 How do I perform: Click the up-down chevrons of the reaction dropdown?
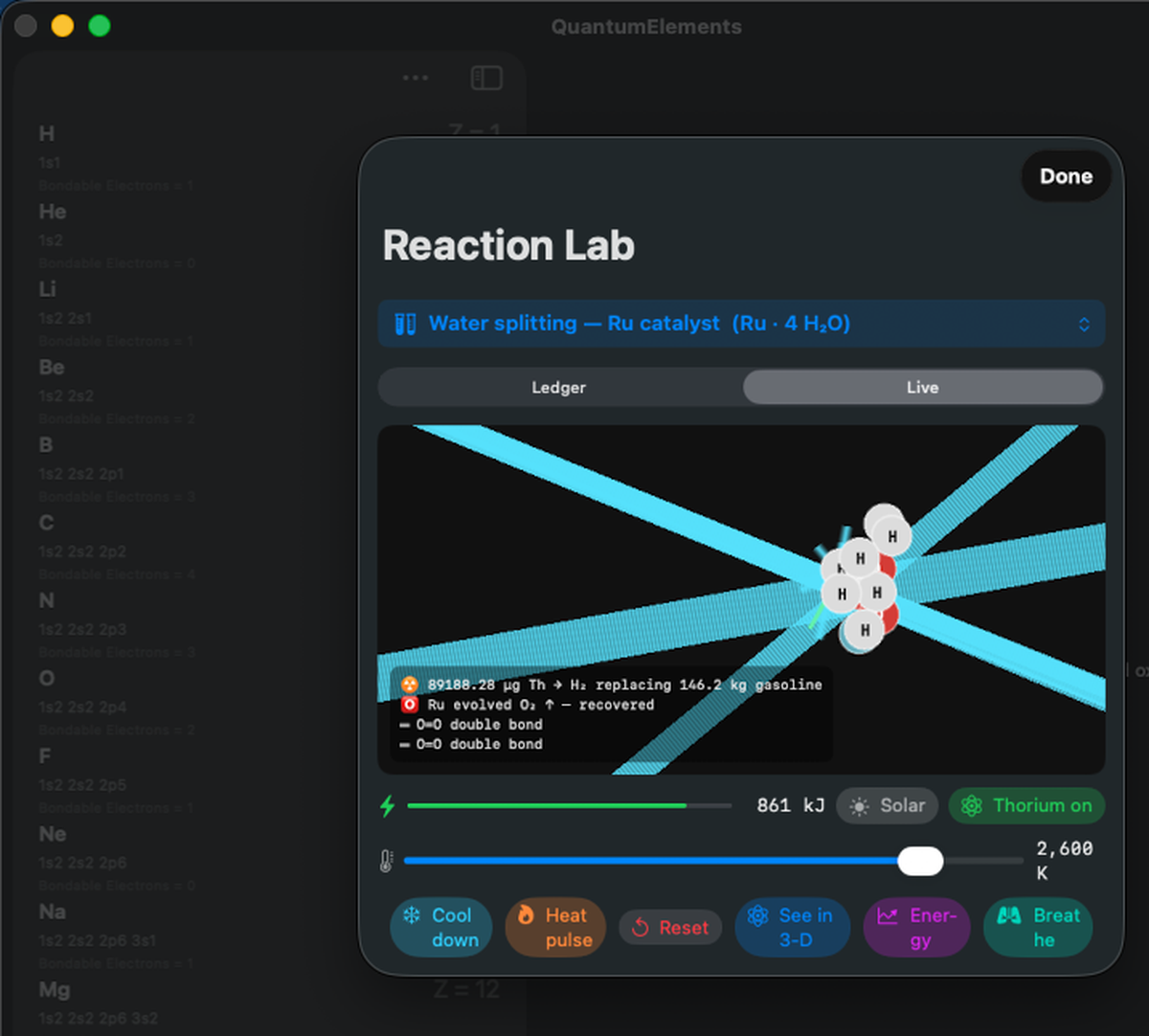coord(1084,324)
